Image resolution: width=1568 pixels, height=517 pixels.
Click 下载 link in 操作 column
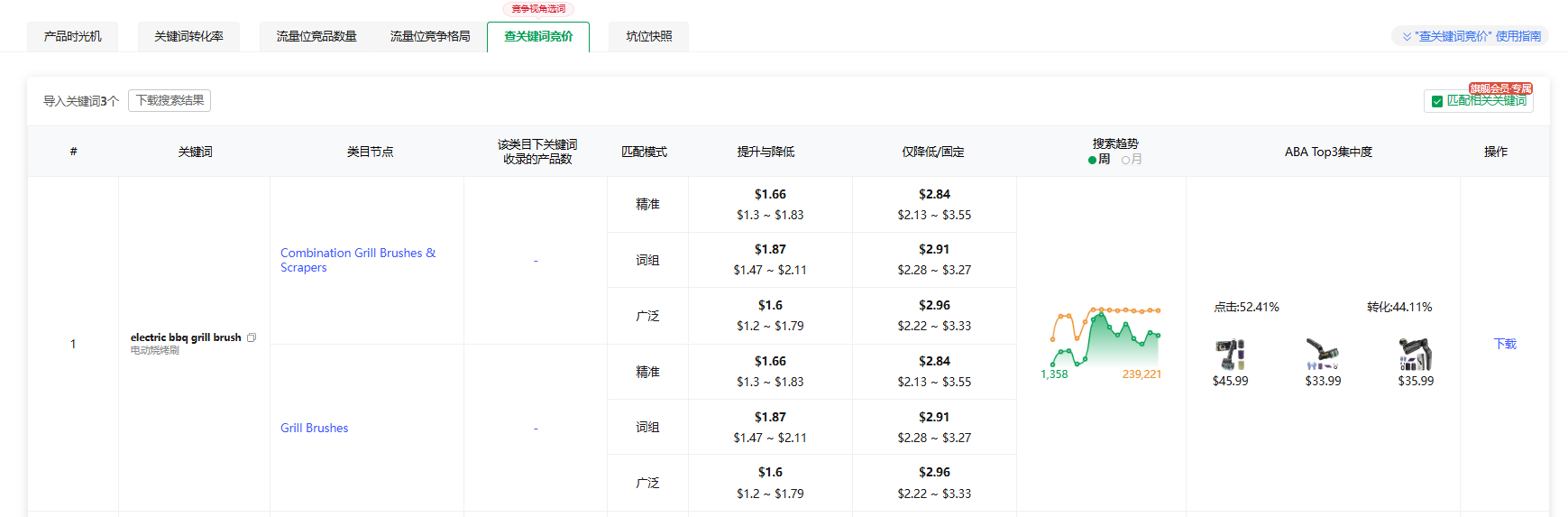(x=1504, y=344)
